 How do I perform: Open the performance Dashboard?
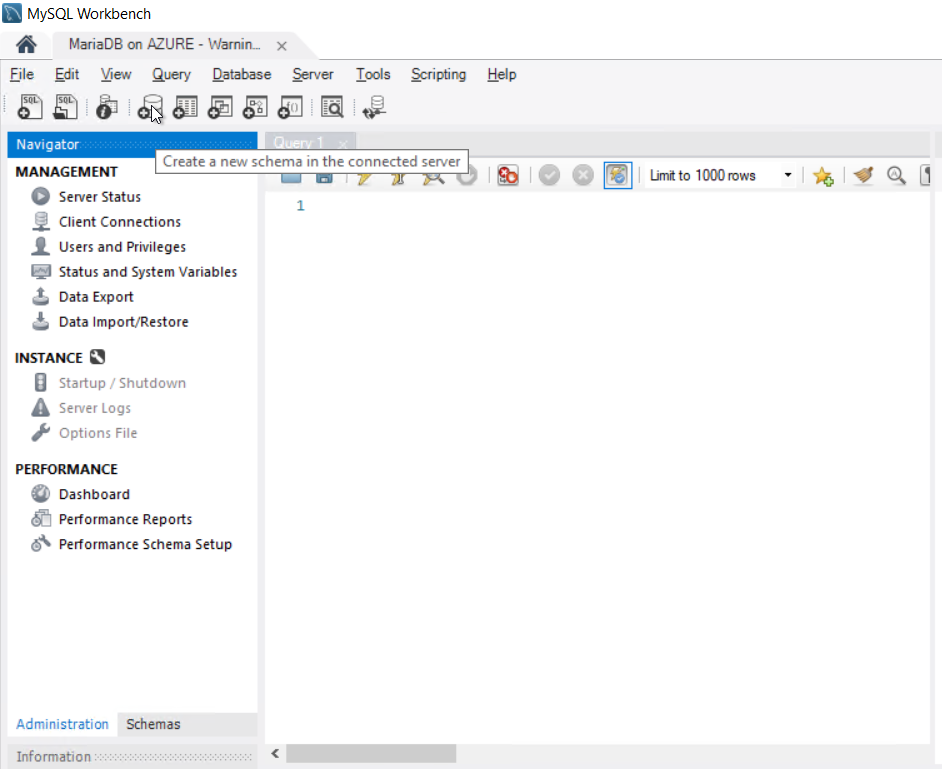(x=94, y=494)
